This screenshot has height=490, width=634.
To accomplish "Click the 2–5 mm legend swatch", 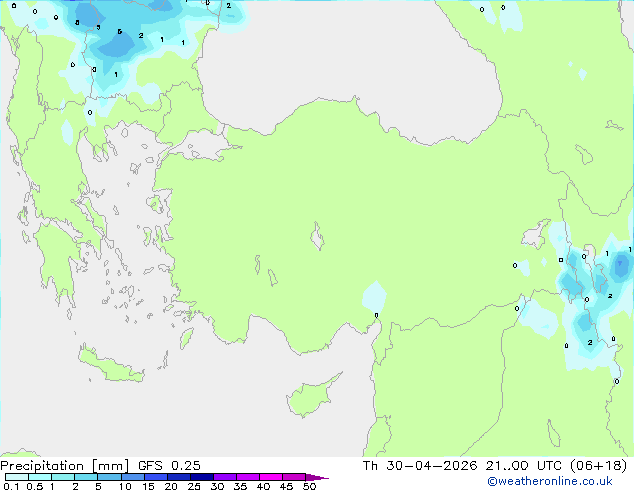I will click(x=86, y=477).
